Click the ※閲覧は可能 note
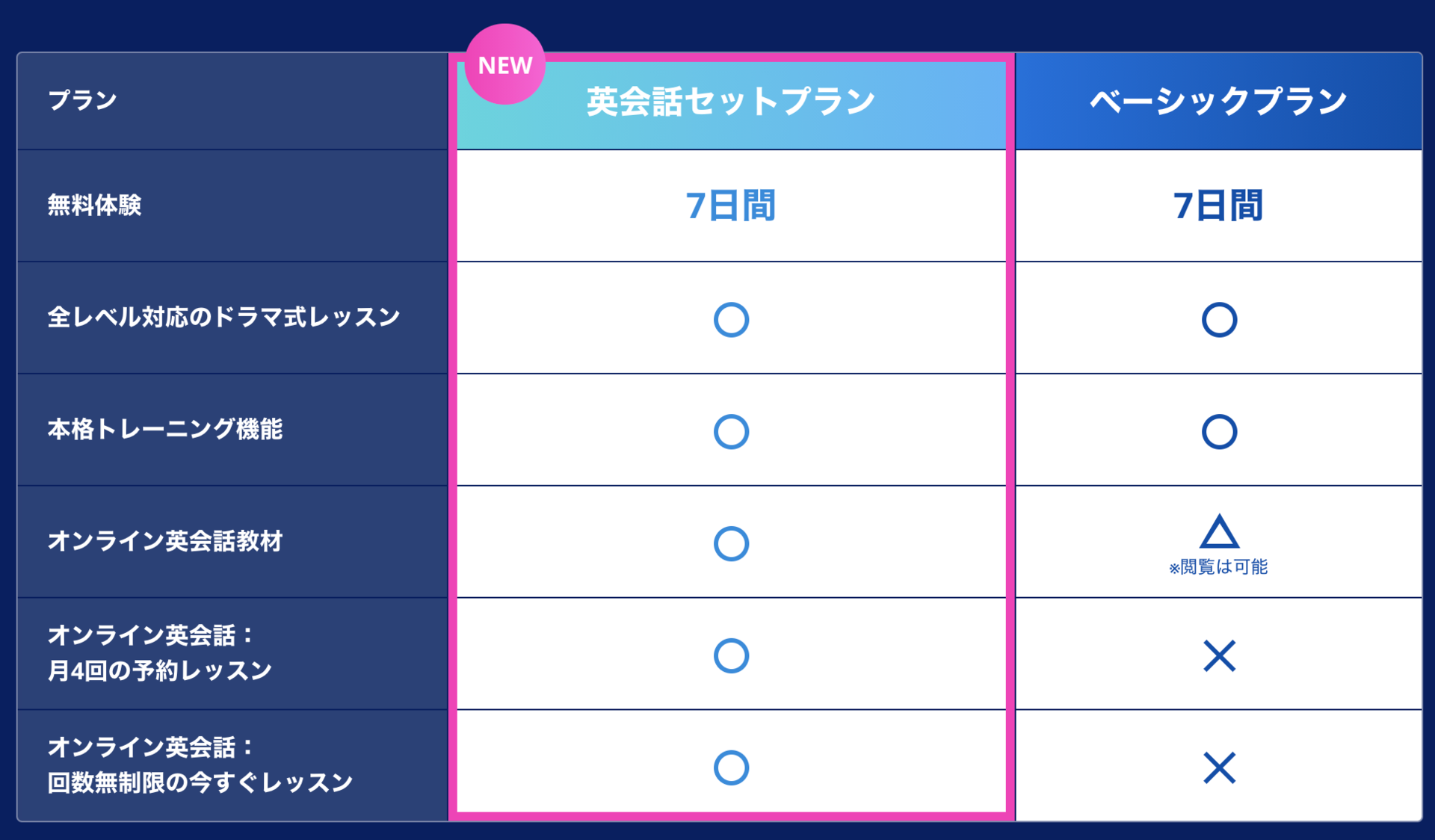 (1219, 567)
